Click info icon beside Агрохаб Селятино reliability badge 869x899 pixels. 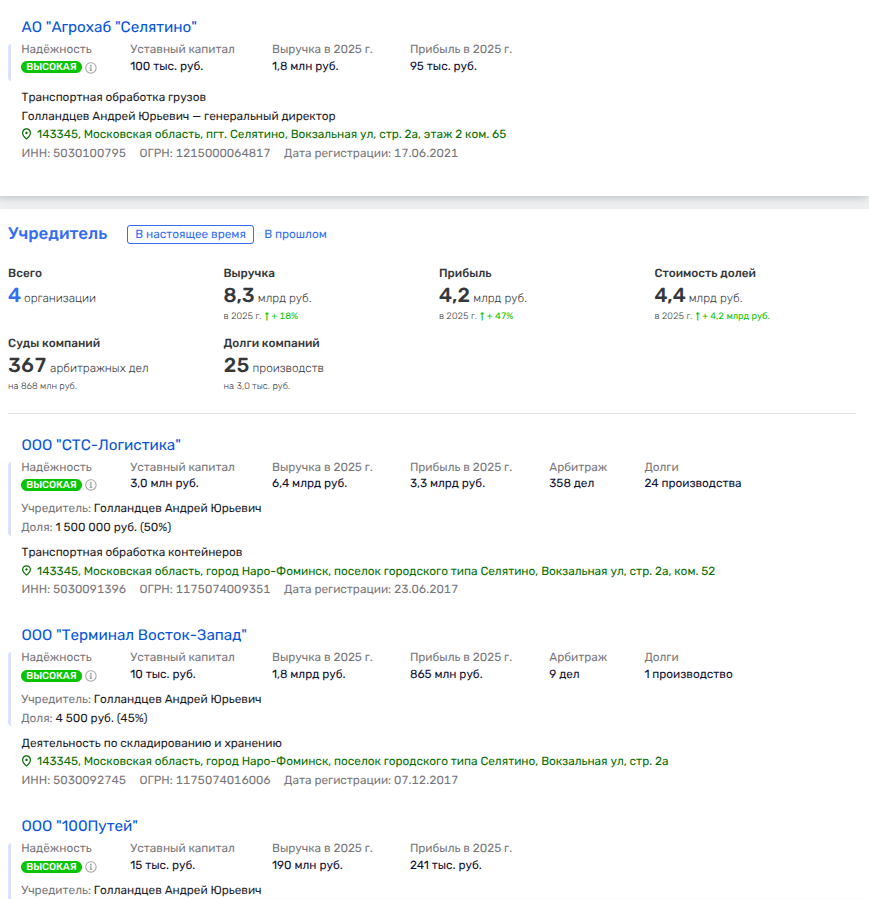(91, 68)
